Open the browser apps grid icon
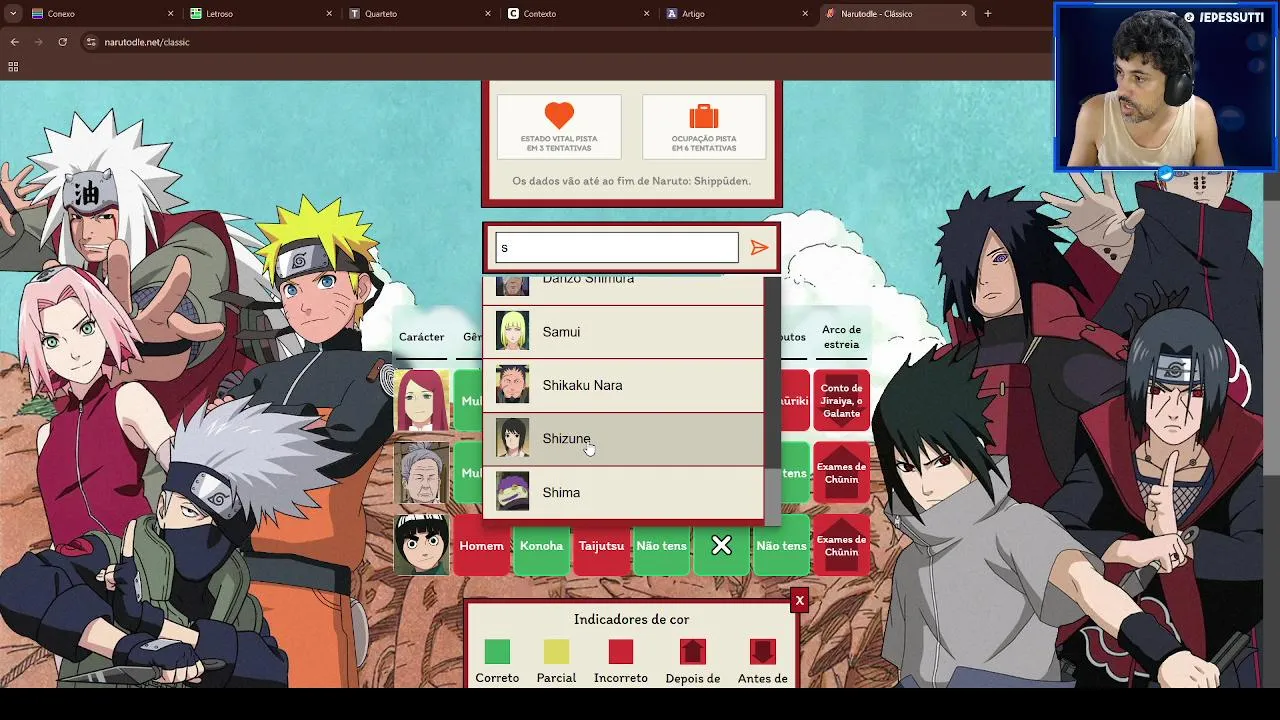 pos(13,67)
